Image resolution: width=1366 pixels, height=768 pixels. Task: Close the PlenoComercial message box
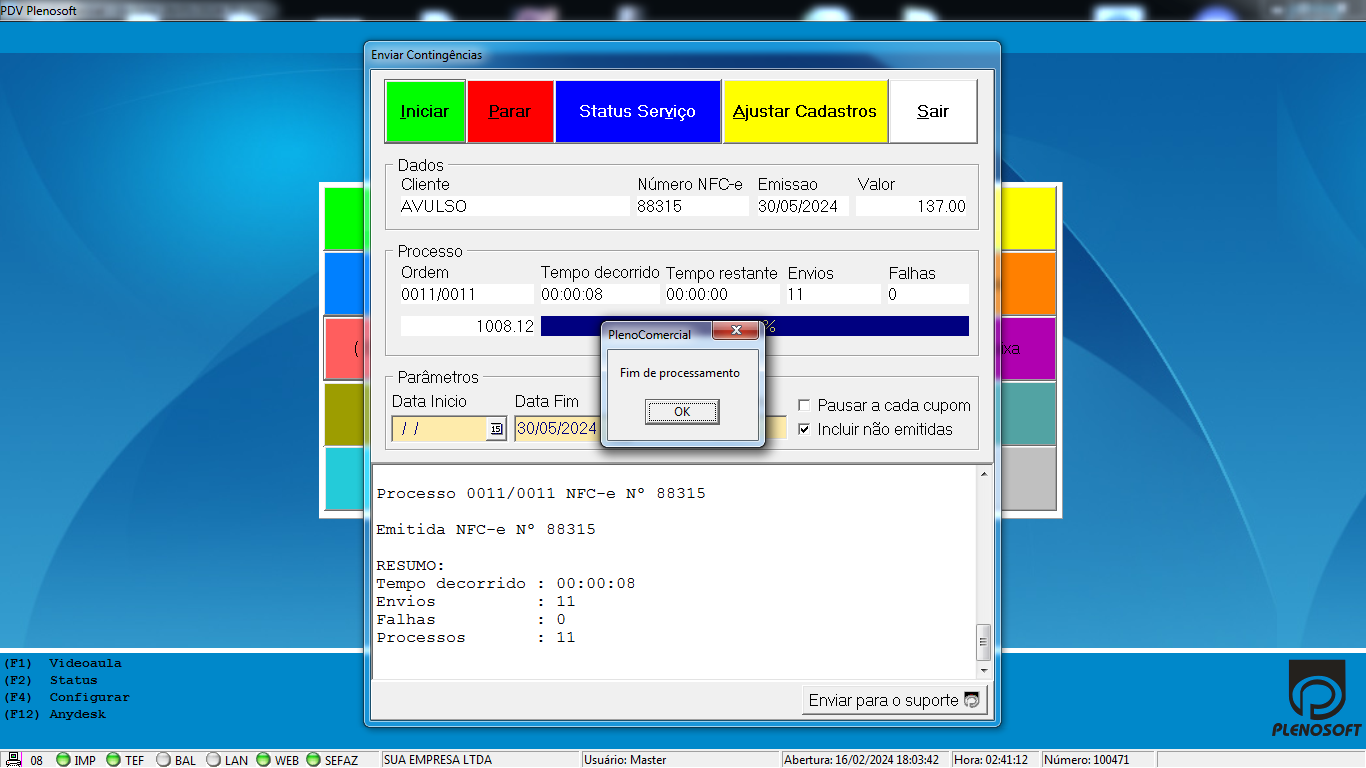pyautogui.click(x=737, y=331)
